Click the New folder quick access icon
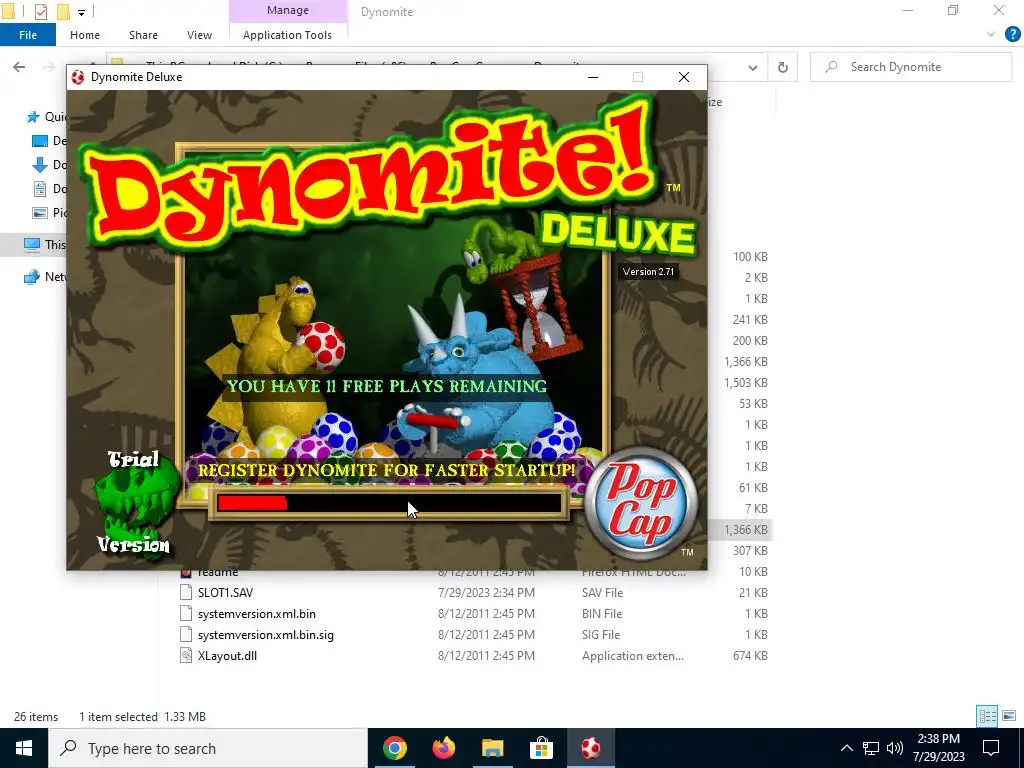1024x768 pixels. pos(63,11)
